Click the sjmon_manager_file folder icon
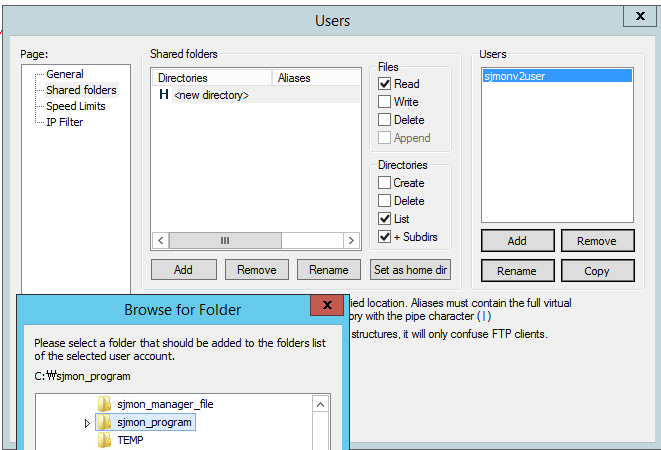661x450 pixels. (x=105, y=404)
